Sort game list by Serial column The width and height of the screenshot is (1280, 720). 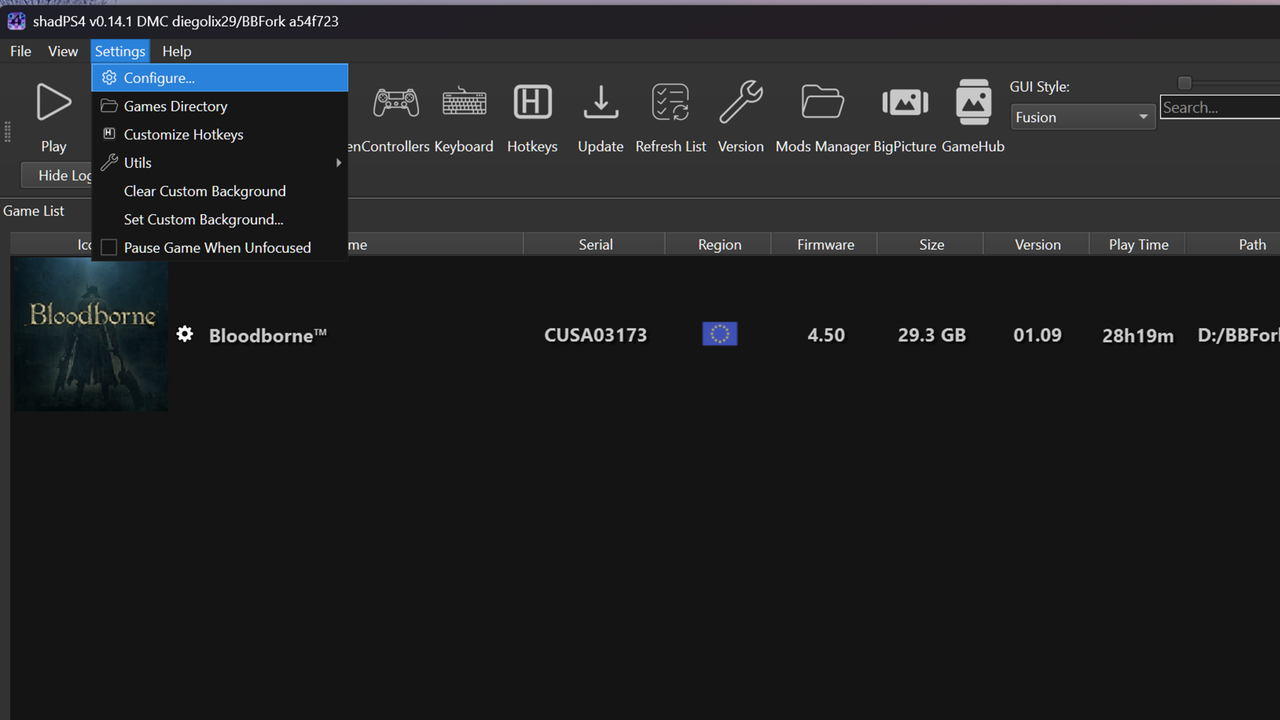(595, 245)
